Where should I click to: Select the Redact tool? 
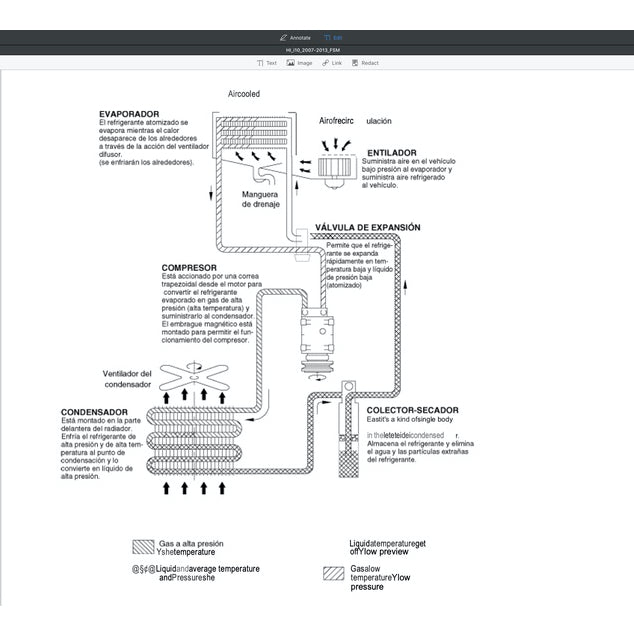[x=364, y=62]
